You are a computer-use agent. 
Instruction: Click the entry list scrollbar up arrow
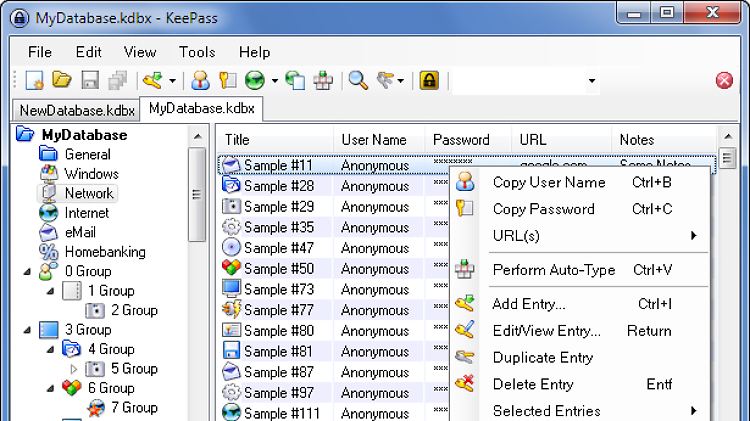[x=728, y=137]
